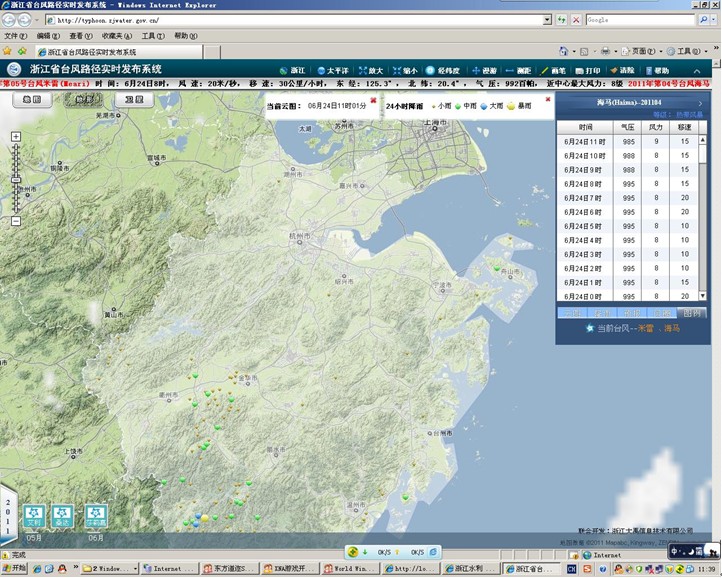
Task: Click the Google search box
Action: coord(640,20)
